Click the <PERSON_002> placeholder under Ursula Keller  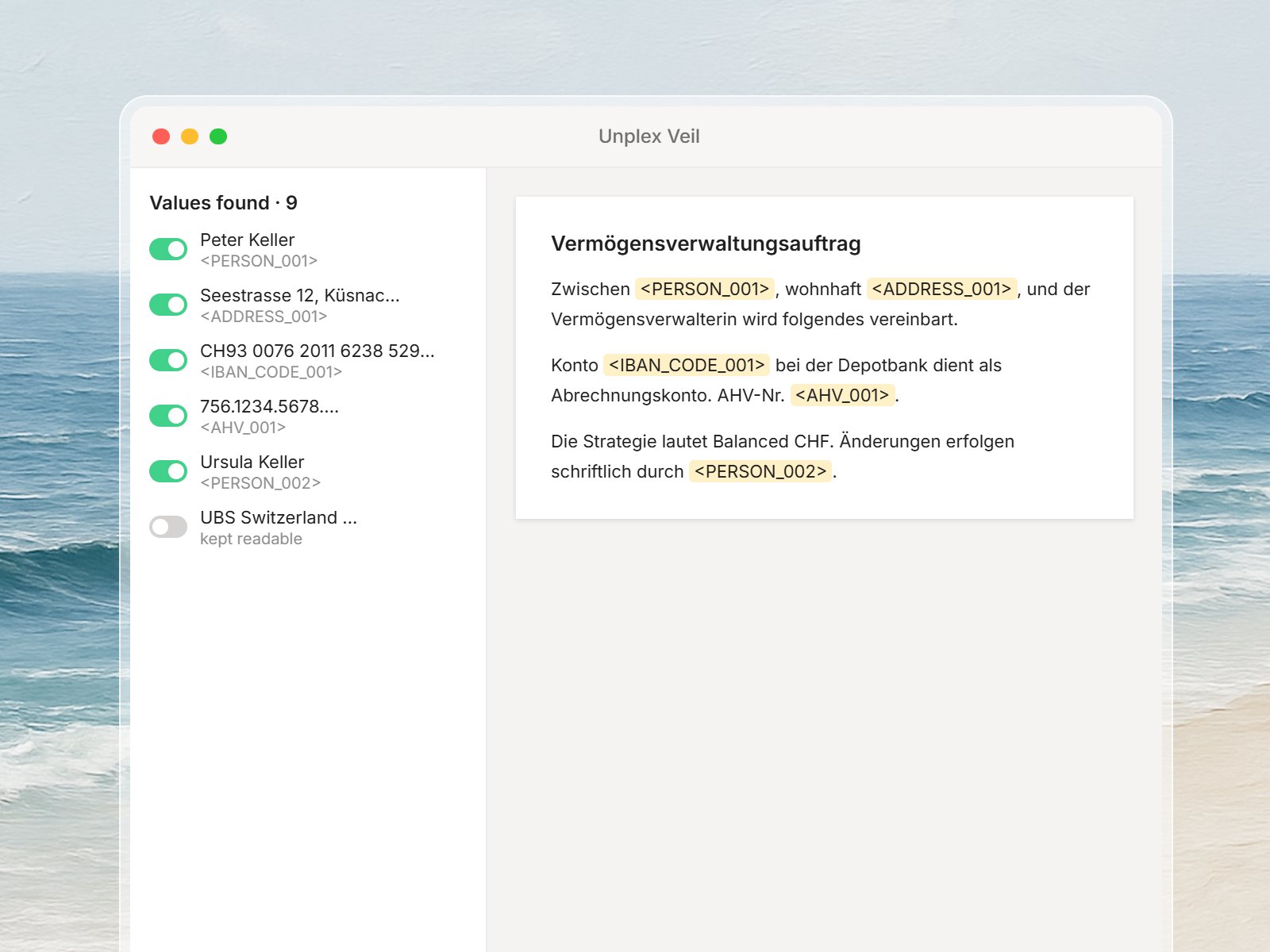(260, 483)
